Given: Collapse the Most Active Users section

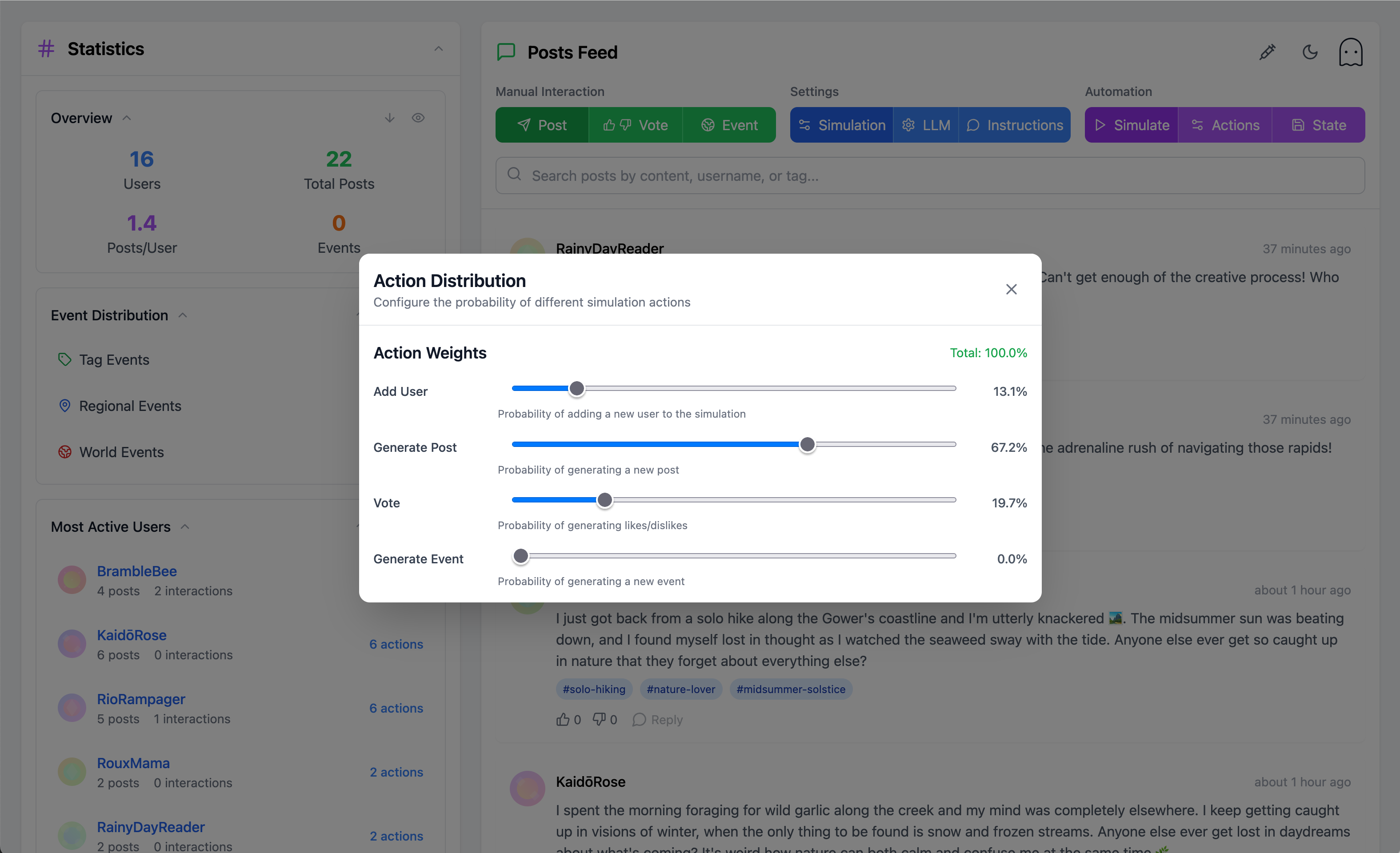Looking at the screenshot, I should pyautogui.click(x=184, y=527).
